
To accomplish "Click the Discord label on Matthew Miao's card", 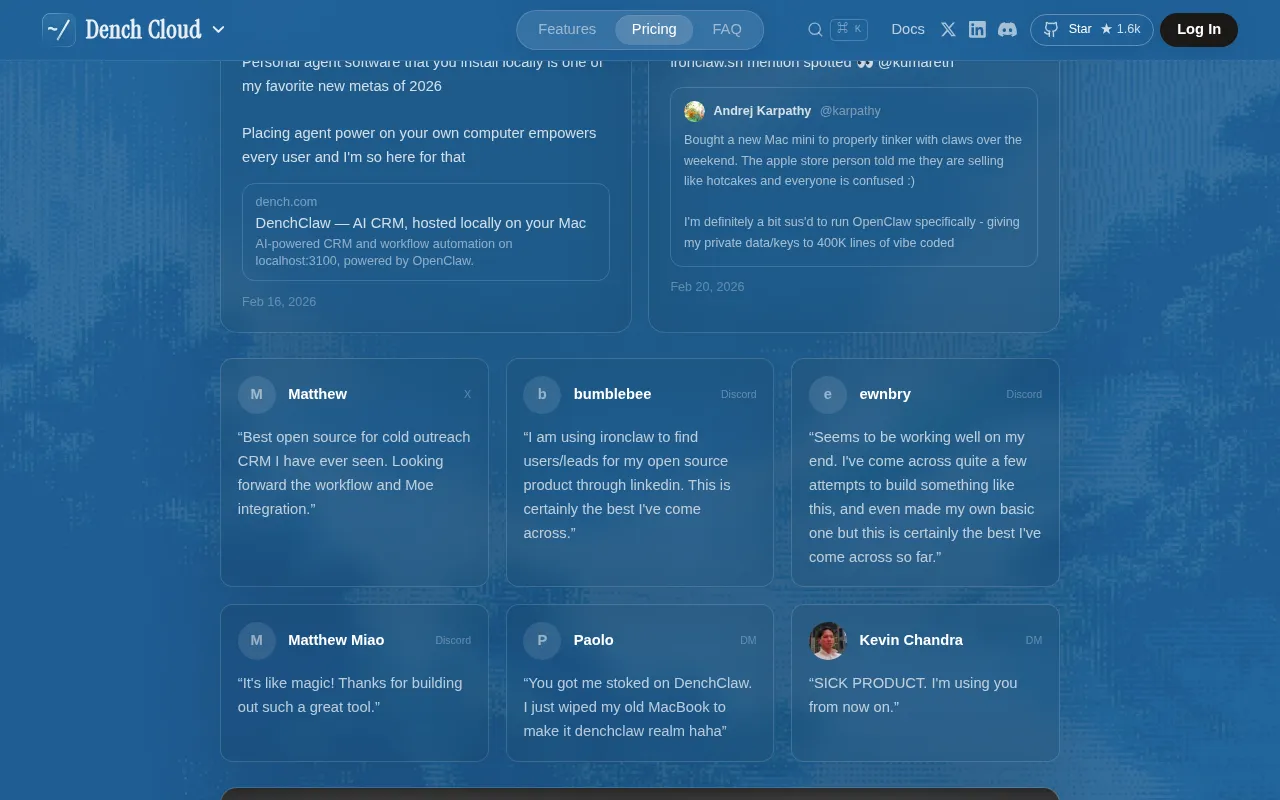I will click(453, 640).
